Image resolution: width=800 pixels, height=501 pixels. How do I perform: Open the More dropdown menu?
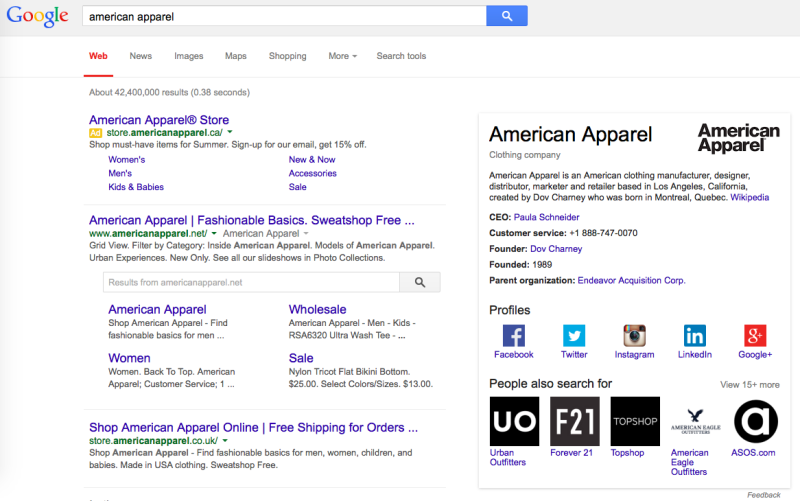coord(342,56)
